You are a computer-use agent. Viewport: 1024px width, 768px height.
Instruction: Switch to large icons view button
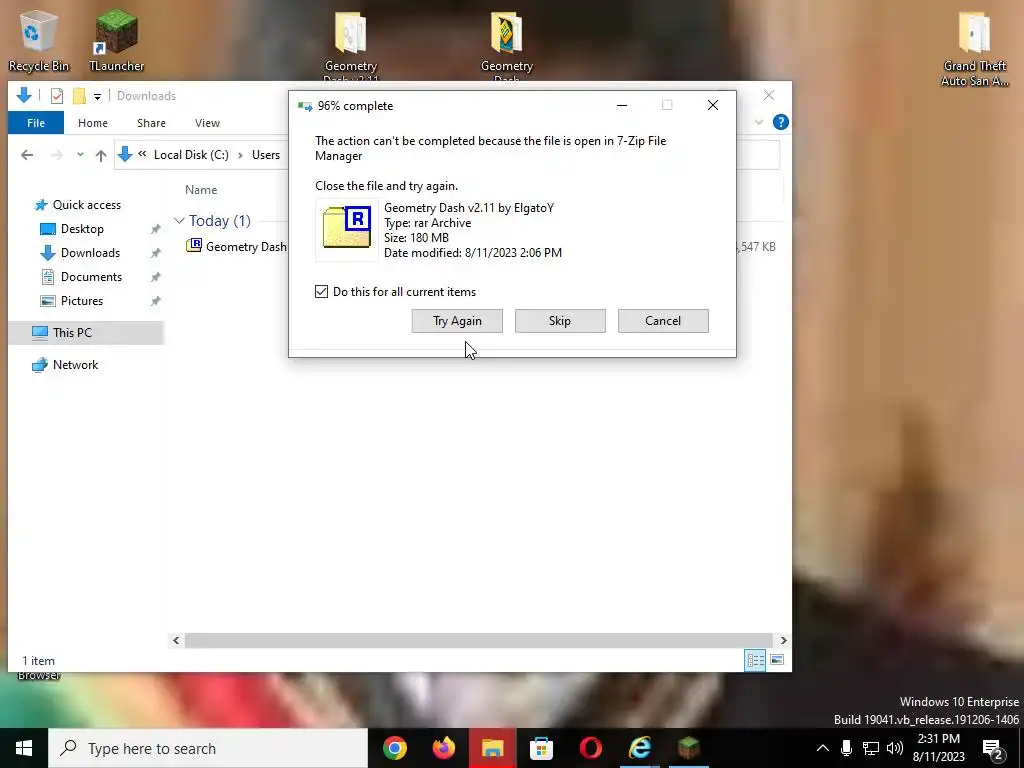click(x=776, y=660)
